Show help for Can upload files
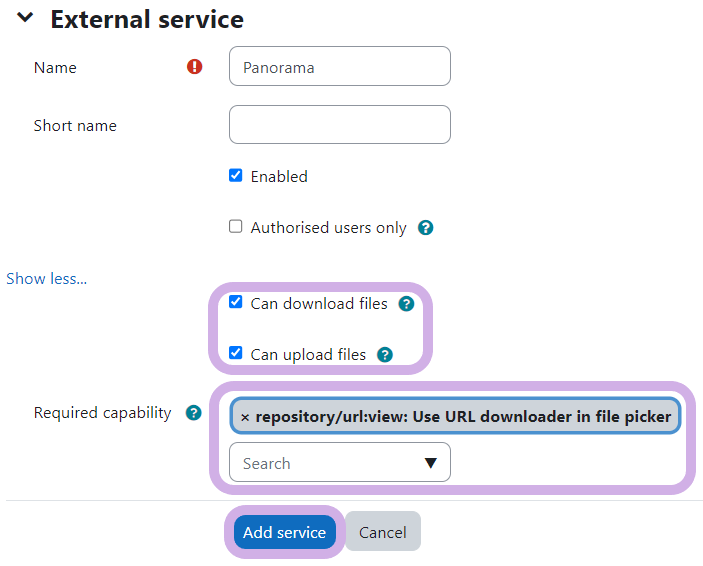 pyautogui.click(x=384, y=354)
